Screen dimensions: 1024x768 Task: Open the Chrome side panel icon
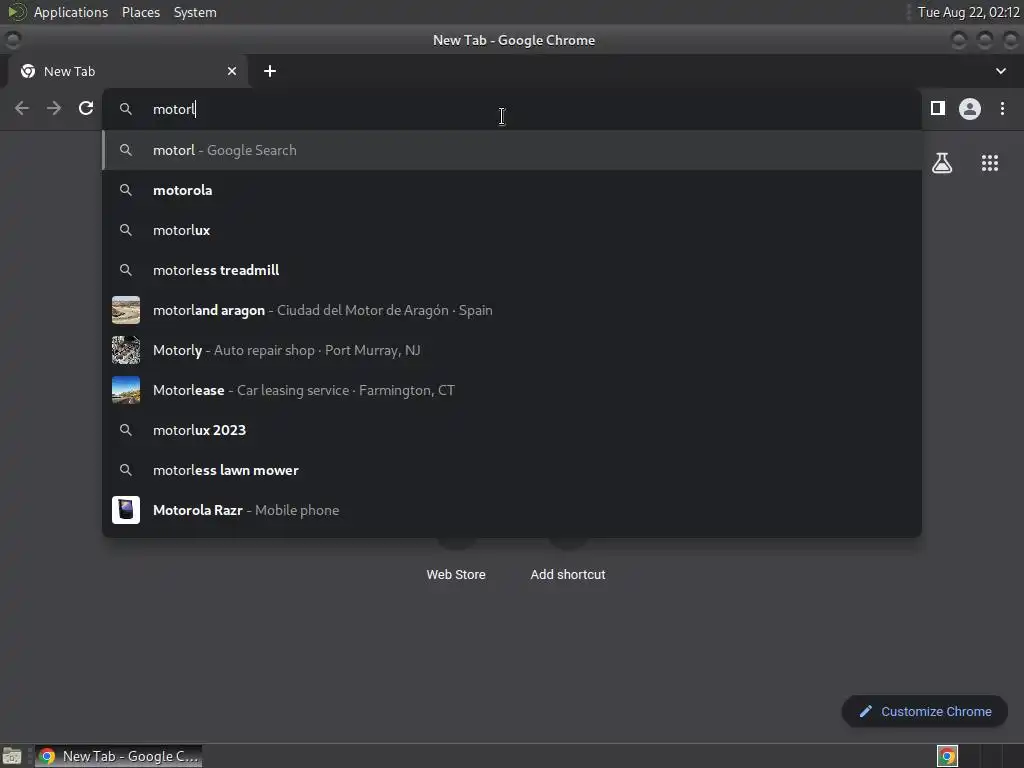938,108
